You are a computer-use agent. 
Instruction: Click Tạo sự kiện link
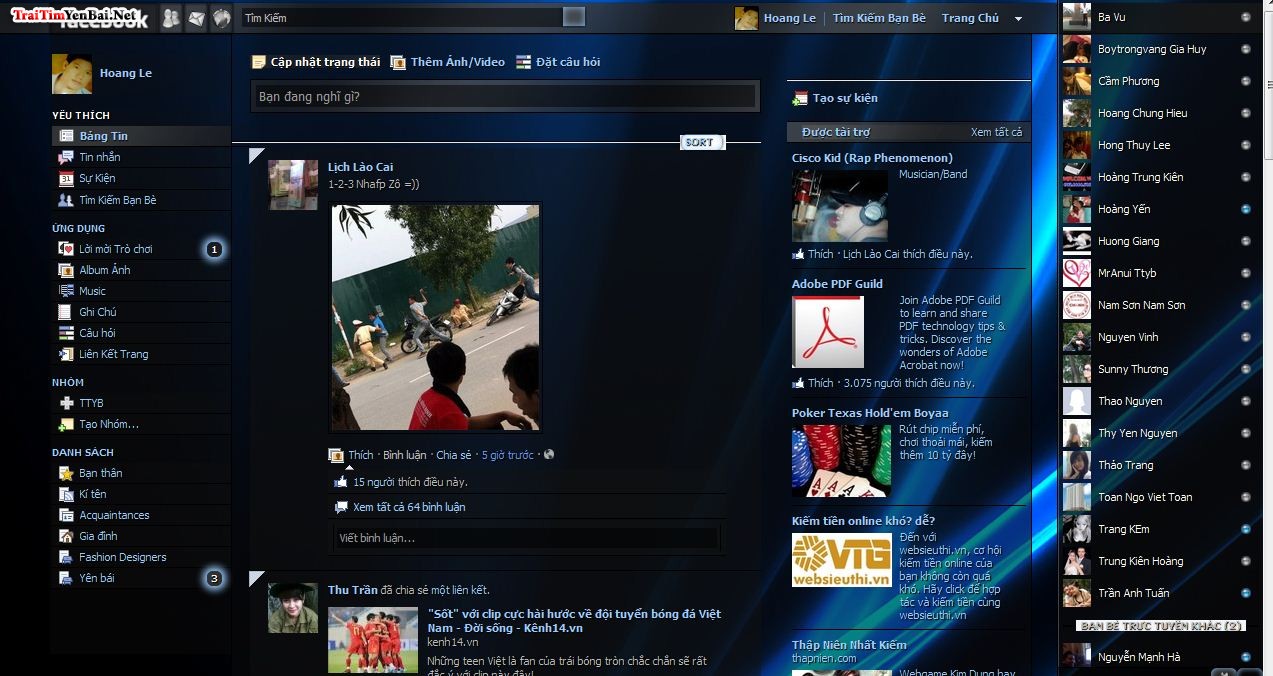(x=845, y=98)
